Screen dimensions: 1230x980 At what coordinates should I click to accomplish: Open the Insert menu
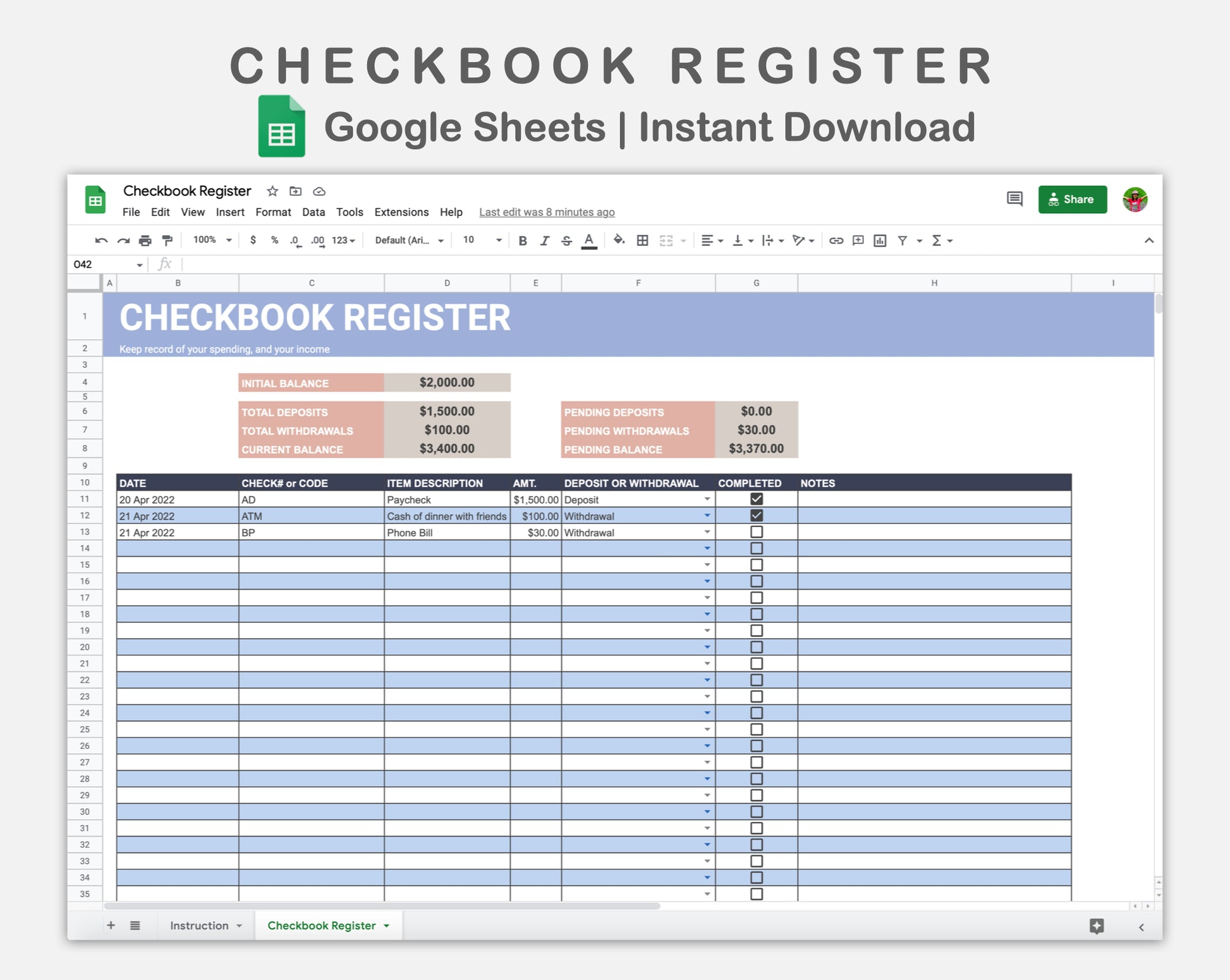(230, 212)
